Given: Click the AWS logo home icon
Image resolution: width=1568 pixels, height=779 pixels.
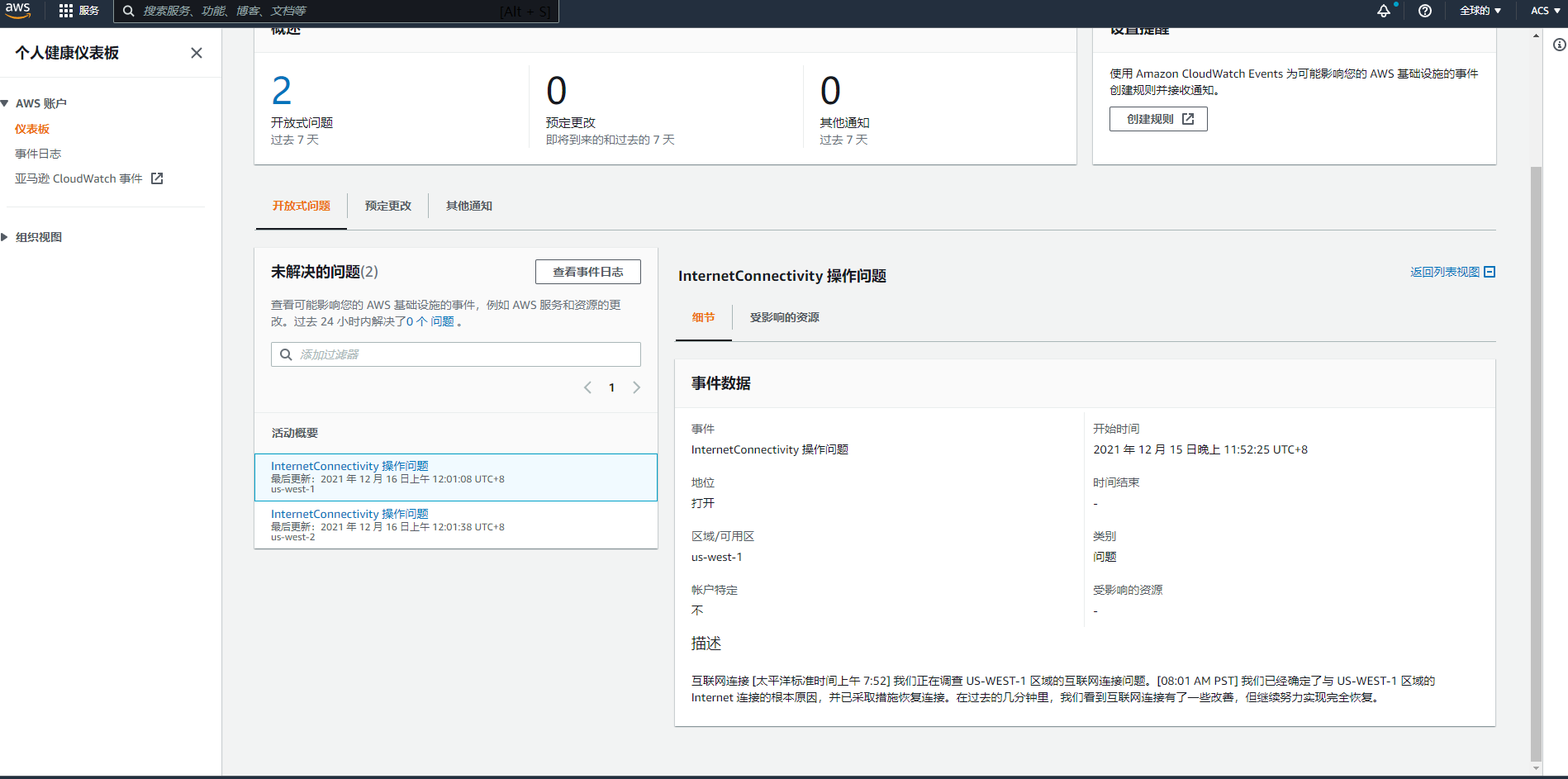Looking at the screenshot, I should pos(17,11).
